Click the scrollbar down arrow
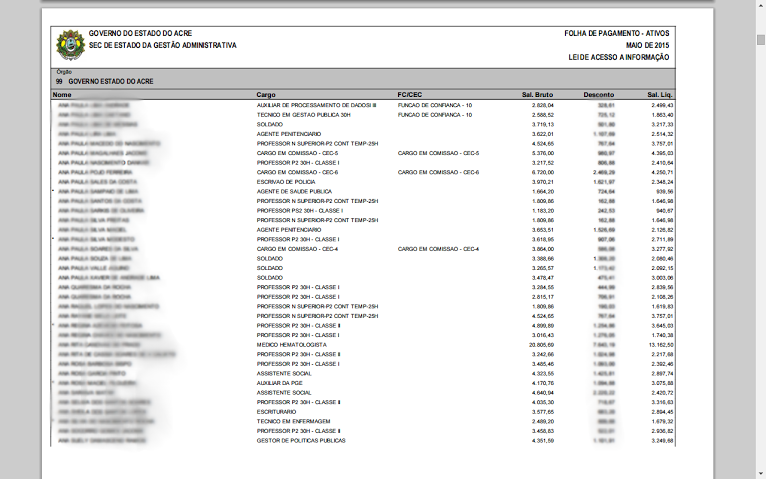This screenshot has width=766, height=479. click(759, 473)
